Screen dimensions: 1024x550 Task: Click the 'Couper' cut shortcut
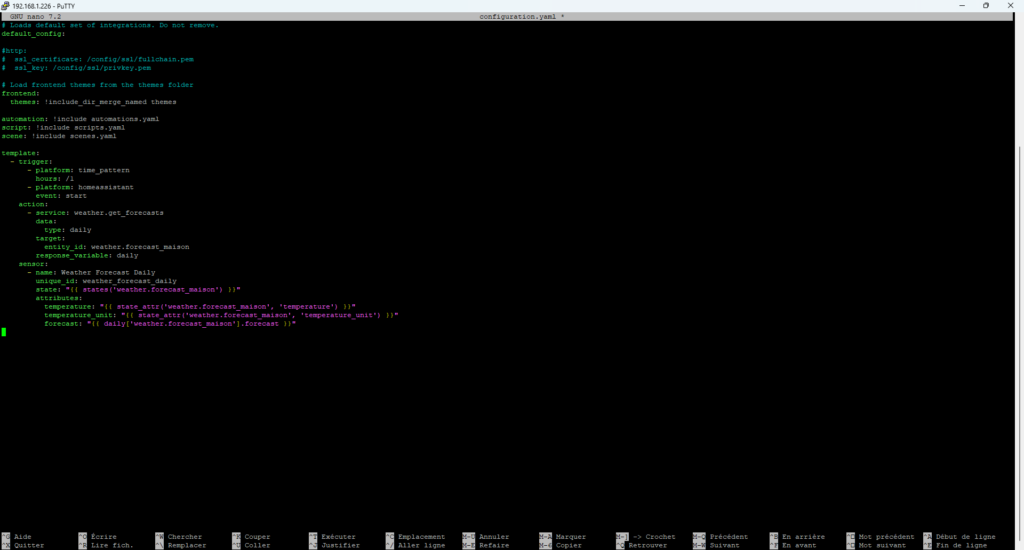[257, 537]
